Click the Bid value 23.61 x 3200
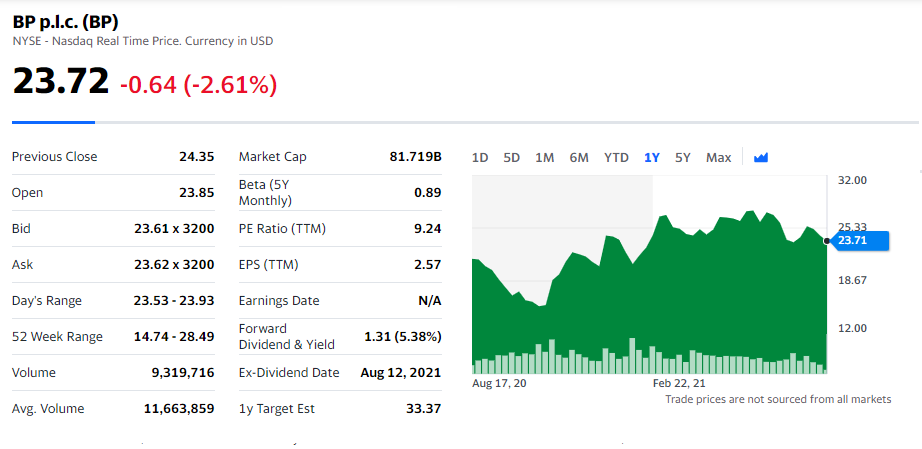Viewport: 922px width, 449px height. (x=174, y=229)
